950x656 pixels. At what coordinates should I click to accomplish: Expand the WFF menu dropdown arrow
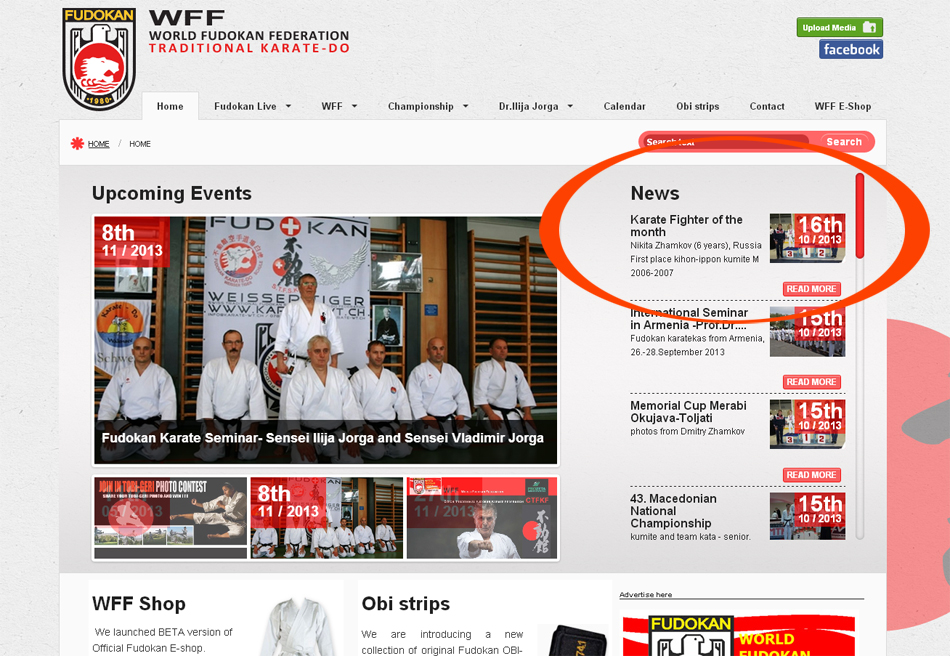pyautogui.click(x=354, y=107)
